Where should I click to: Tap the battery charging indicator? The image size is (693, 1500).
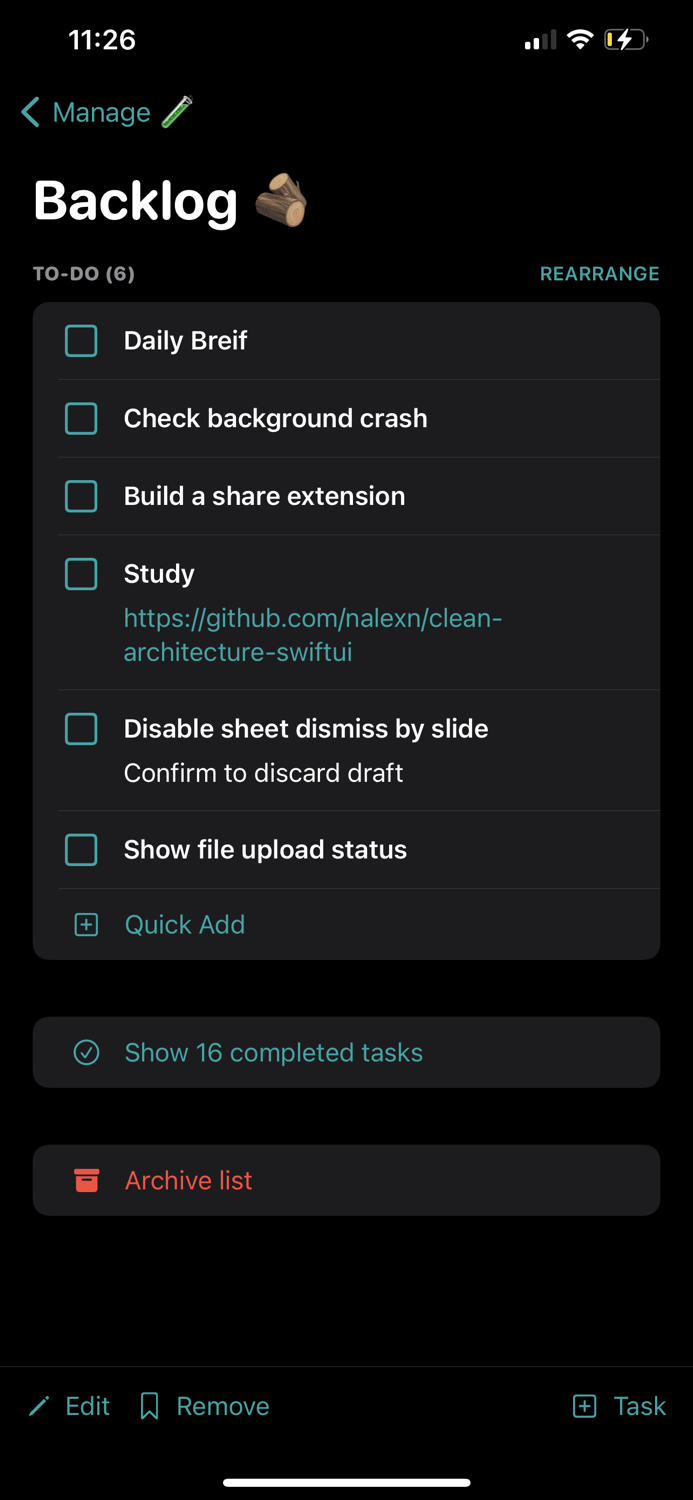[626, 40]
